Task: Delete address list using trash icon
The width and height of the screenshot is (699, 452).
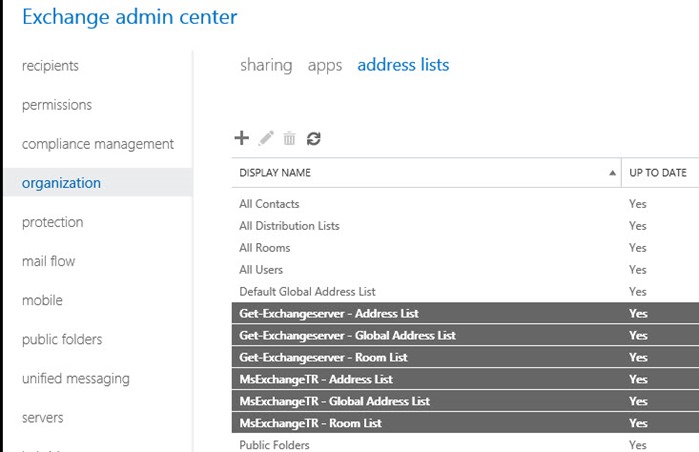Action: pyautogui.click(x=289, y=139)
